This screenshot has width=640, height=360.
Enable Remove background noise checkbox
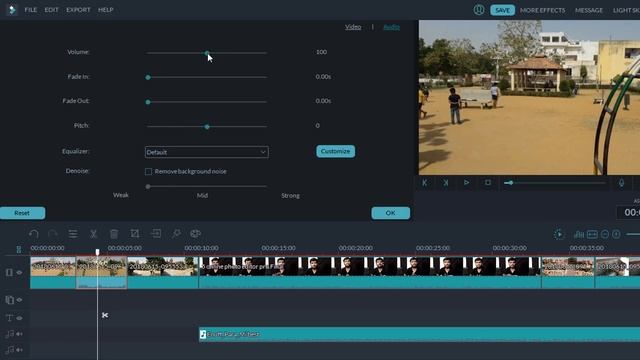point(148,171)
